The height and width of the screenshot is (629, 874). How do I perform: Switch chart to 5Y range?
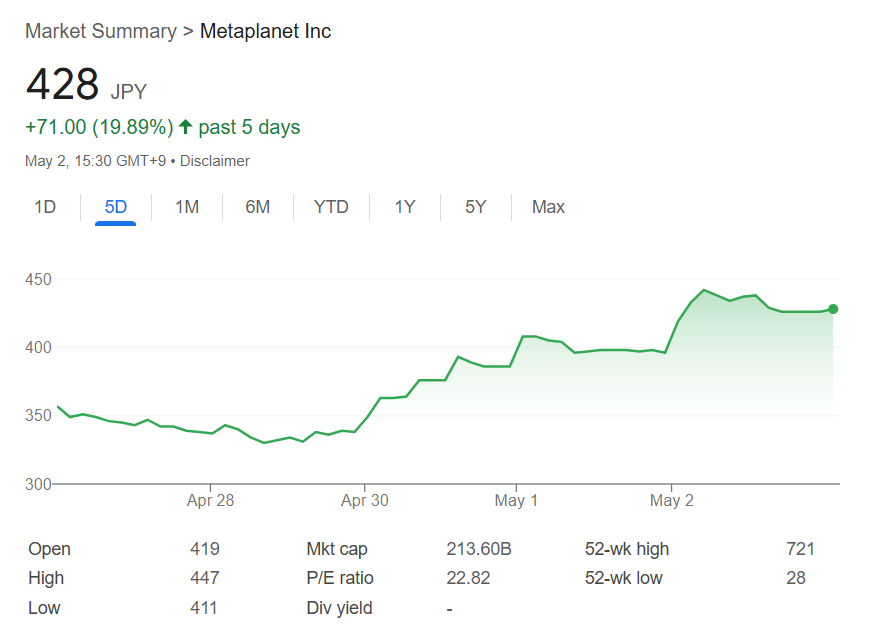(475, 207)
